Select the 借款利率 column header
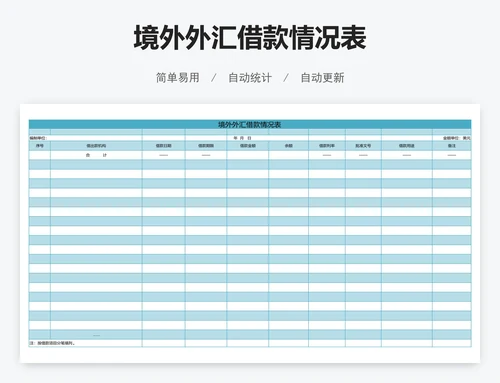The width and height of the screenshot is (500, 383). pos(327,146)
